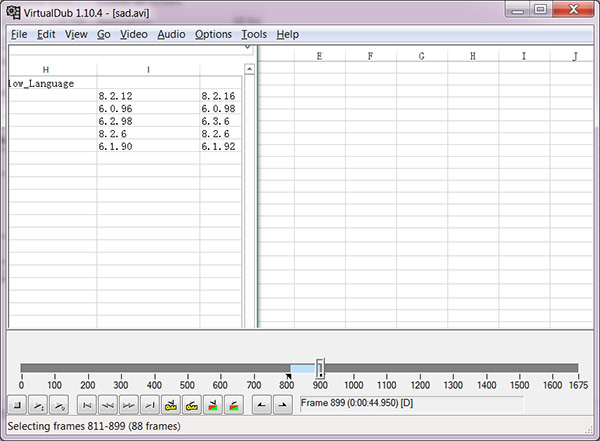Open the File menu
600x441 pixels.
pyautogui.click(x=19, y=34)
